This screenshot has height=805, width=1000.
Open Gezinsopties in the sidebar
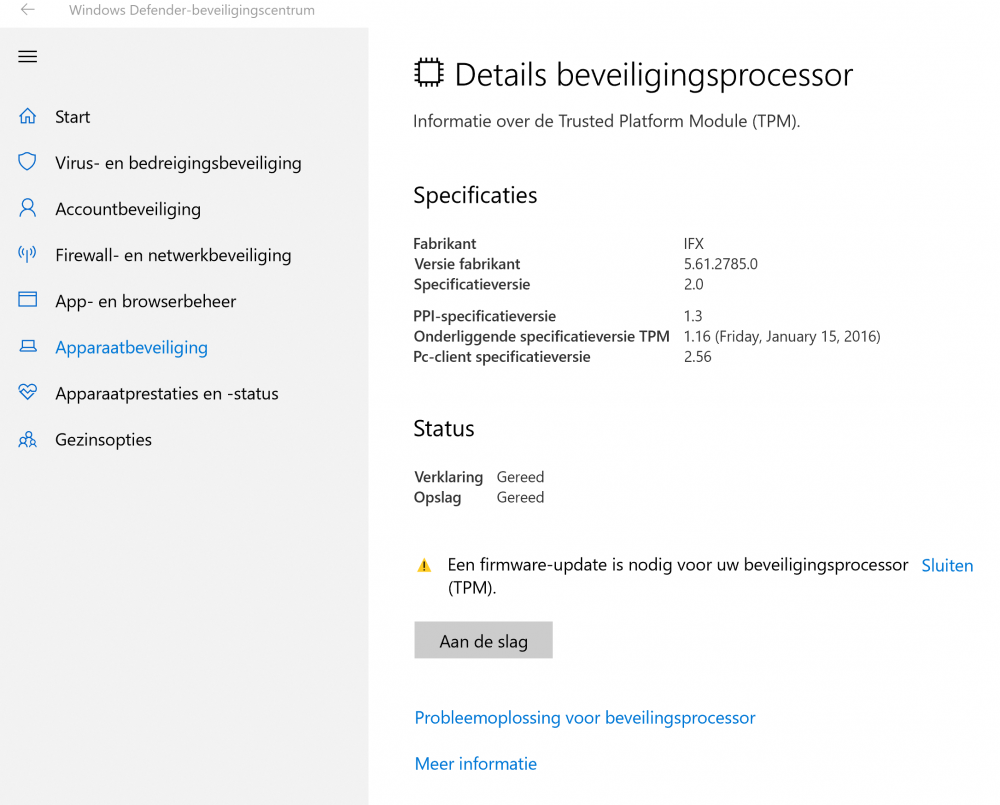point(103,440)
